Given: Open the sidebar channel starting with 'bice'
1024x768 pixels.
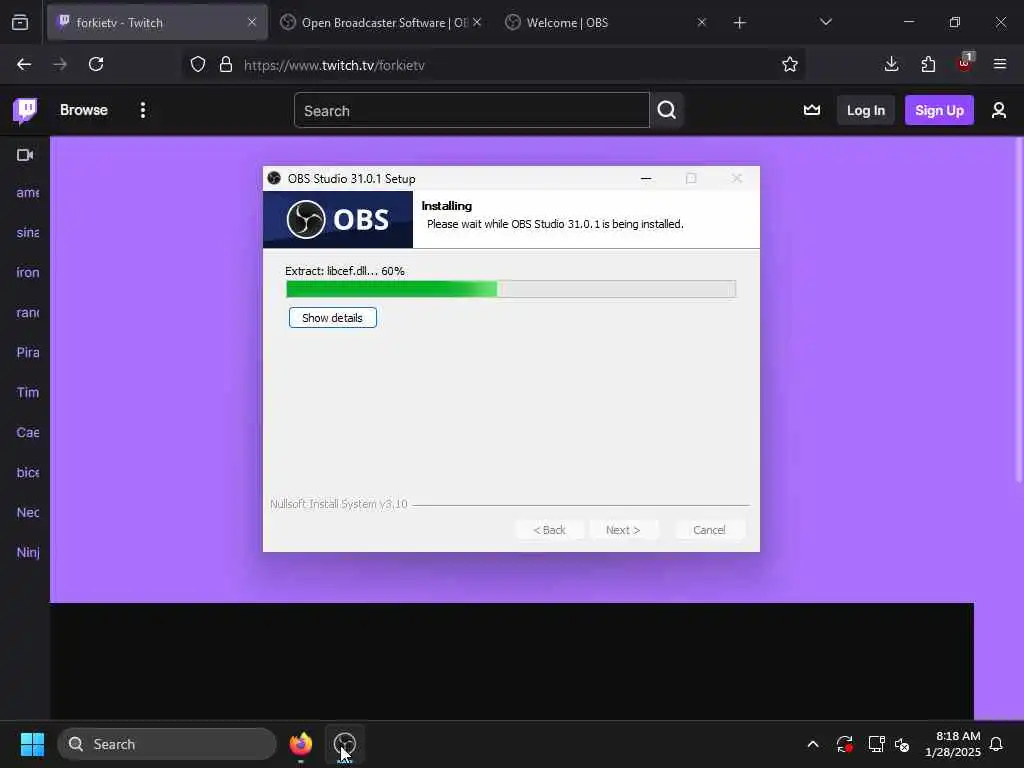Looking at the screenshot, I should pos(27,472).
